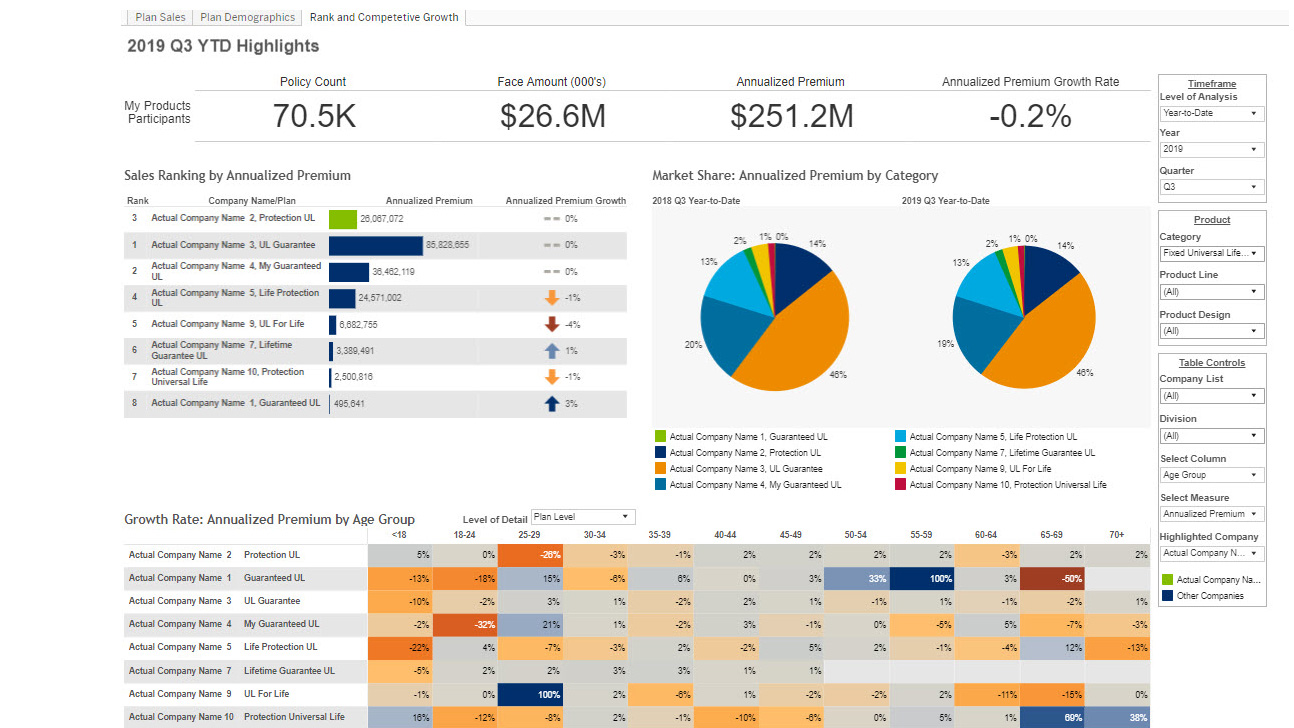This screenshot has height=728, width=1294.
Task: Click the 100% cell in 55-59 column
Action: click(921, 578)
